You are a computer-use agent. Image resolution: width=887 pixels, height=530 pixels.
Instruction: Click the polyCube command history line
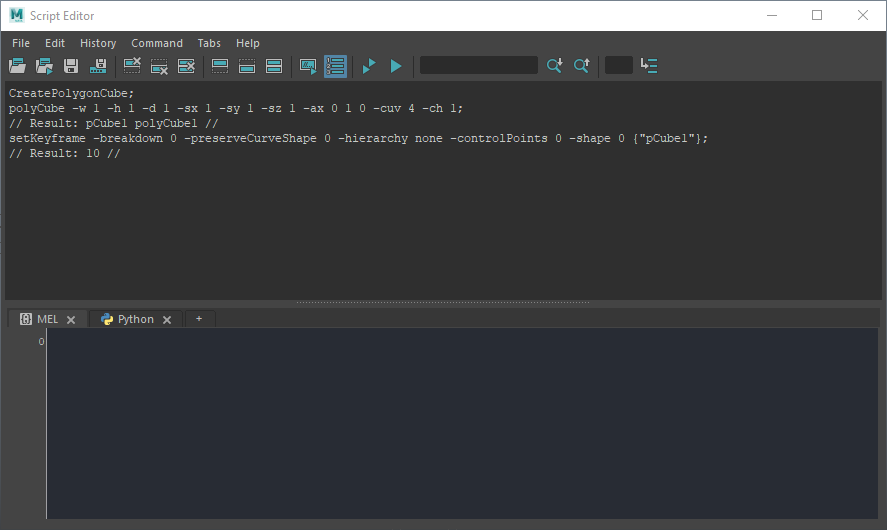[x=236, y=109]
